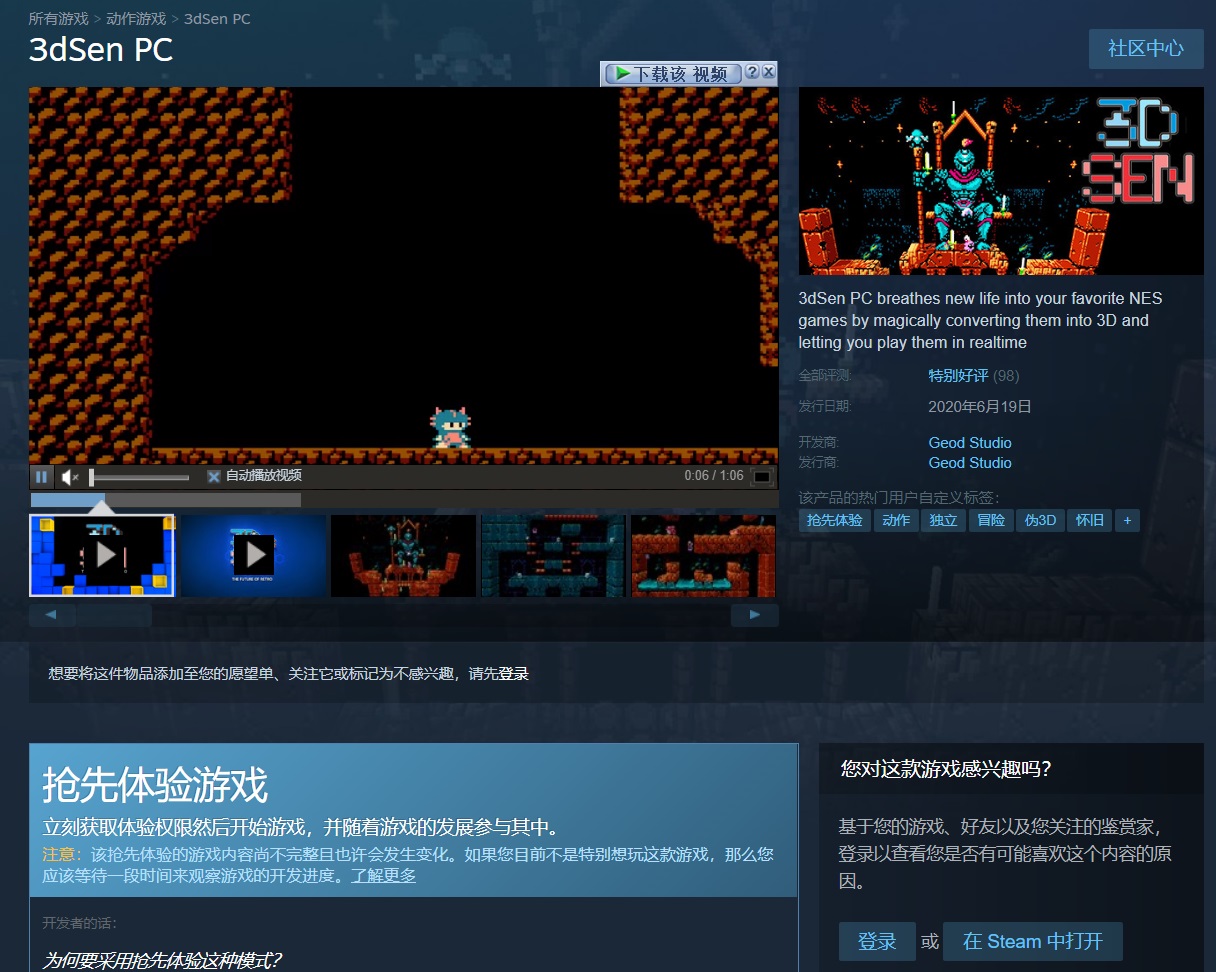Open the throne room screenshot thumbnail
The height and width of the screenshot is (972, 1216).
403,556
